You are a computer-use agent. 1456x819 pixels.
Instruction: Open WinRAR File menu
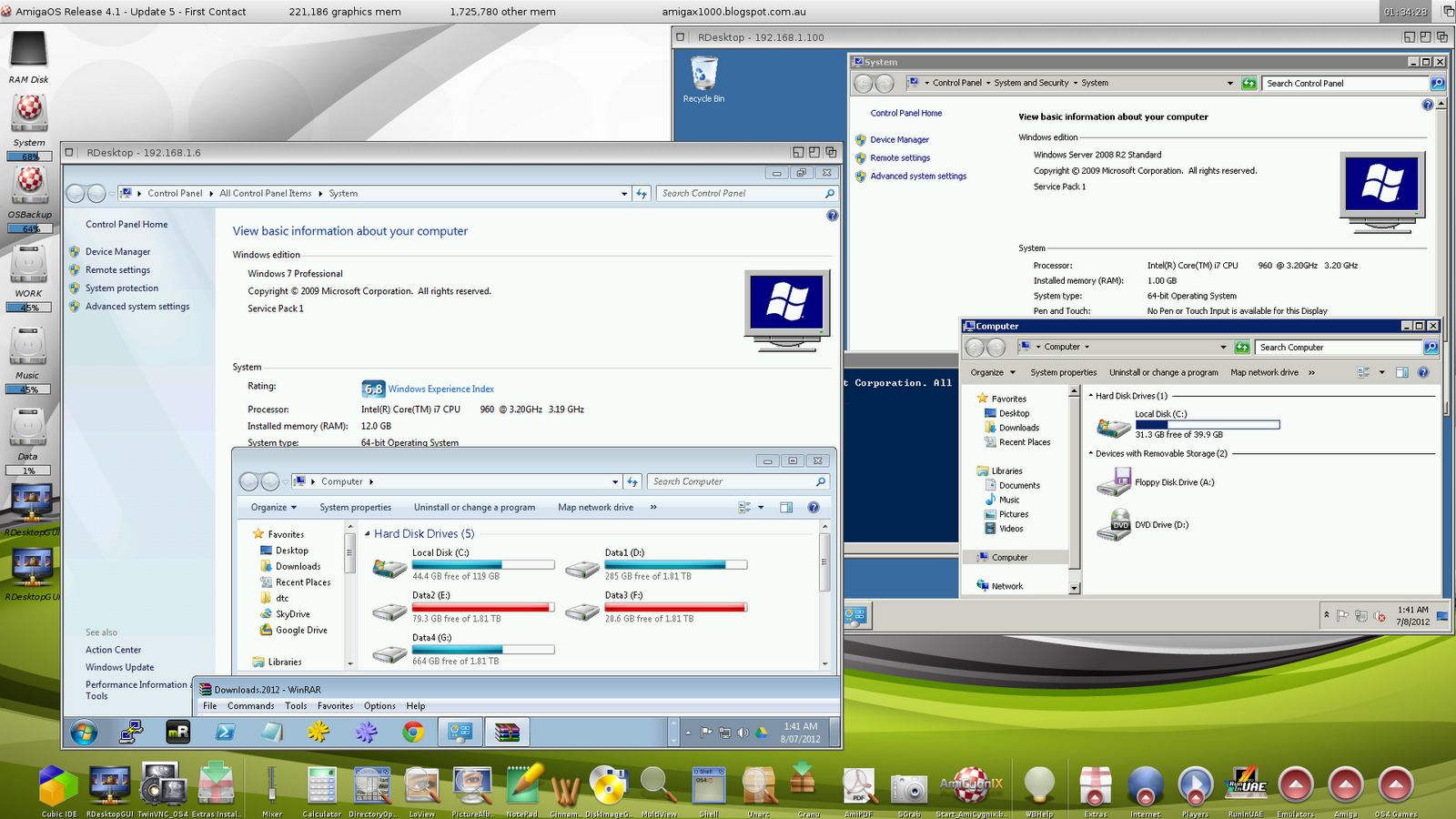pyautogui.click(x=210, y=706)
